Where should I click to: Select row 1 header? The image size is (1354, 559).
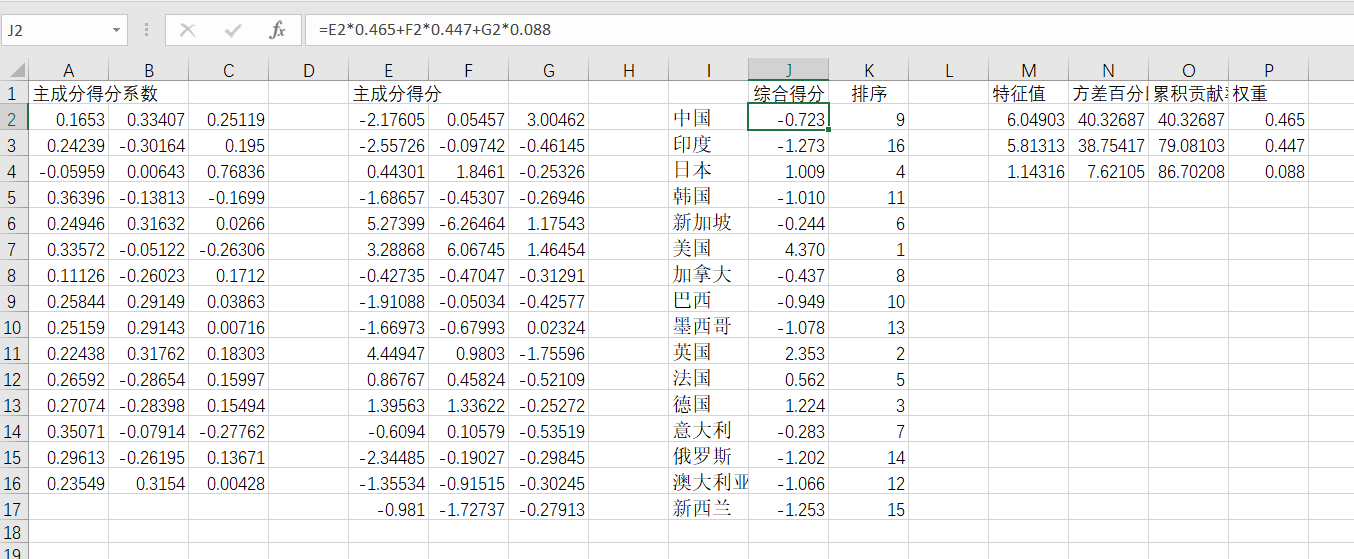tap(13, 94)
